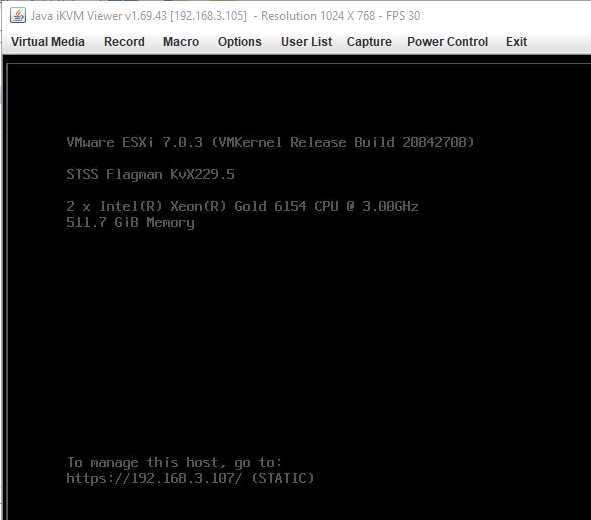Image resolution: width=591 pixels, height=520 pixels.
Task: Open the Capture menu
Action: [369, 42]
